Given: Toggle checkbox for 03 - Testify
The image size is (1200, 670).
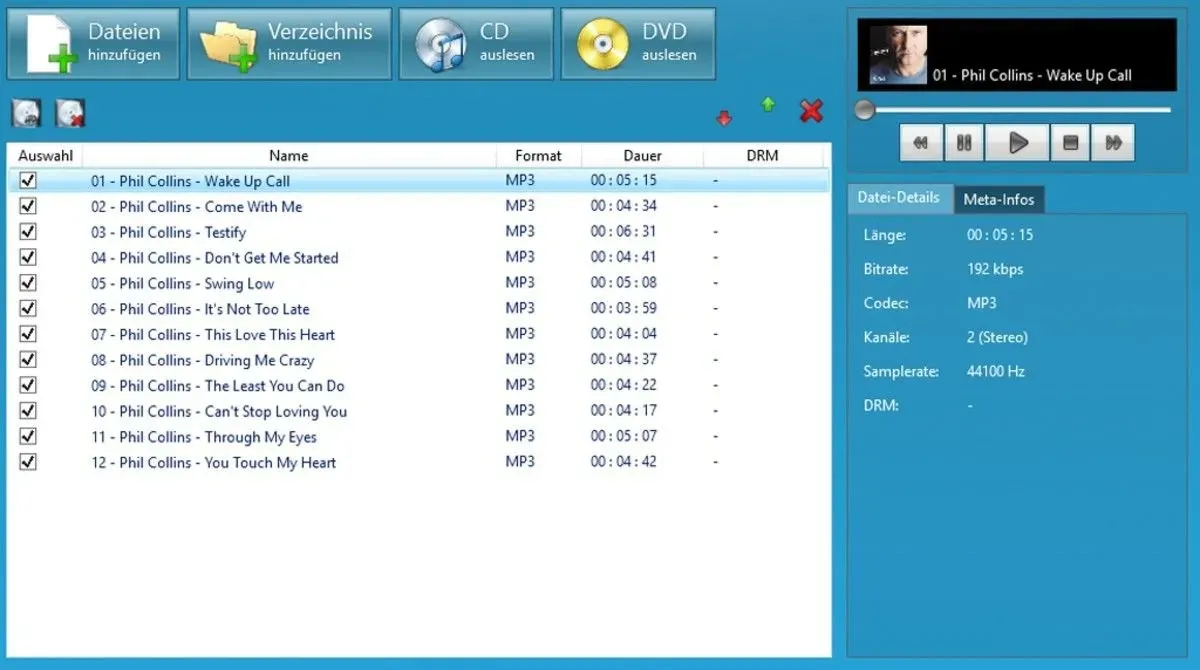Looking at the screenshot, I should pyautogui.click(x=28, y=232).
